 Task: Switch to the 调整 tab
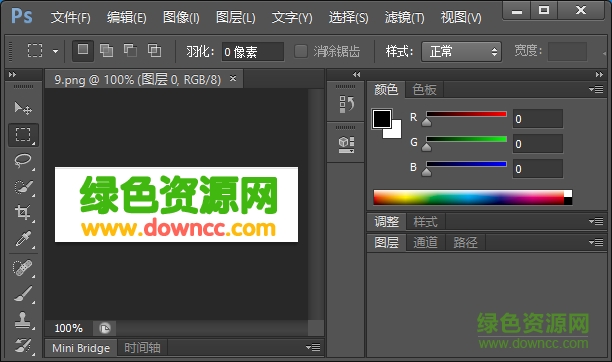click(x=386, y=221)
